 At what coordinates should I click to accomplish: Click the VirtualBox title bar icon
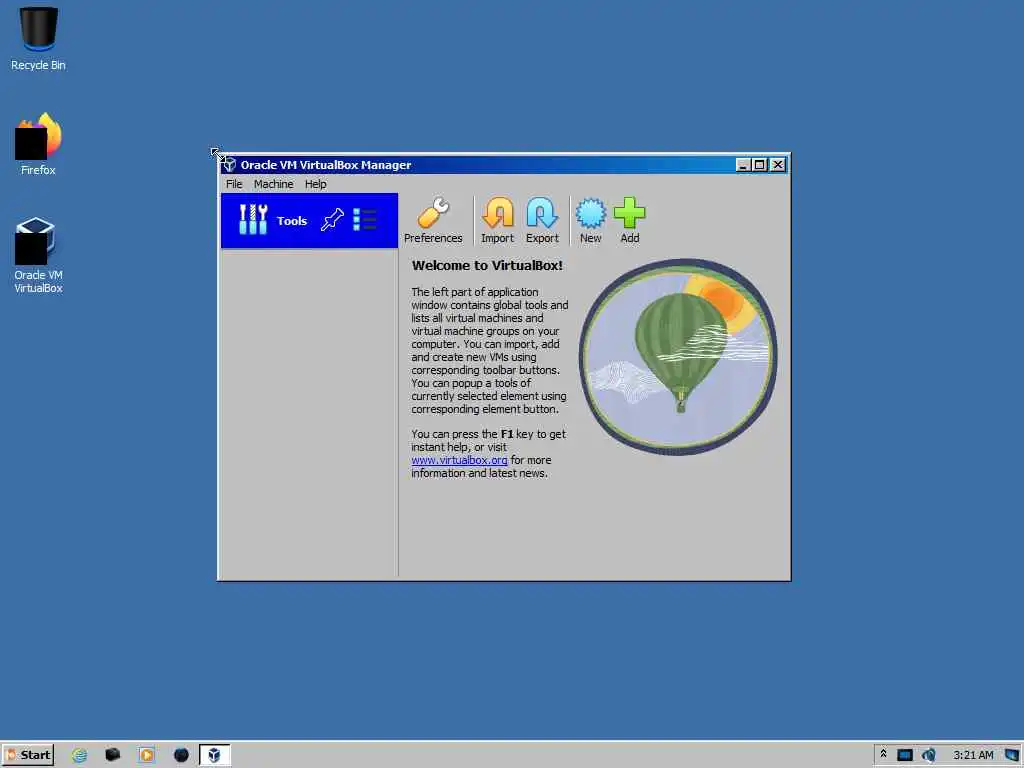(229, 165)
